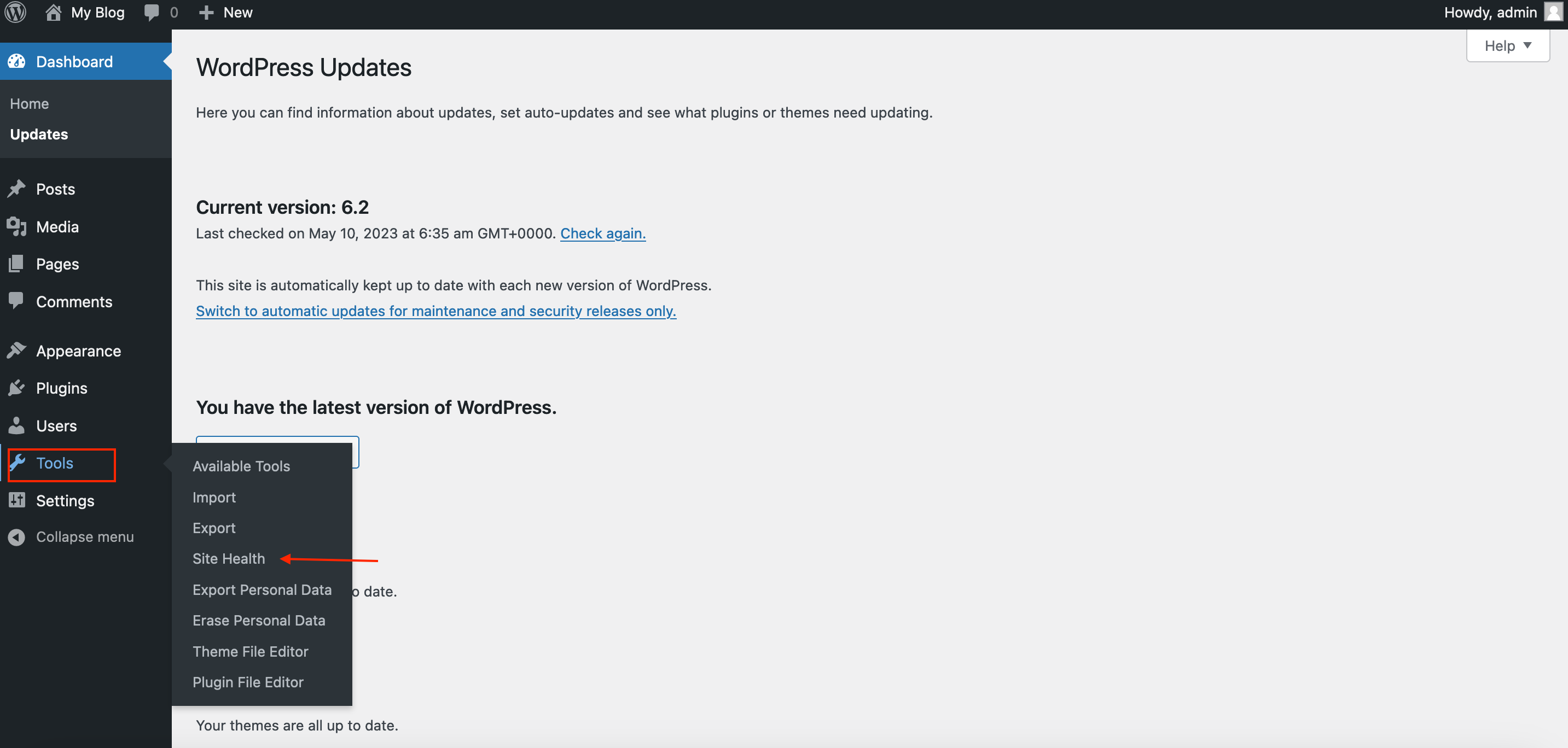Select Erase Personal Data in flyout
1568x748 pixels.
tap(259, 620)
